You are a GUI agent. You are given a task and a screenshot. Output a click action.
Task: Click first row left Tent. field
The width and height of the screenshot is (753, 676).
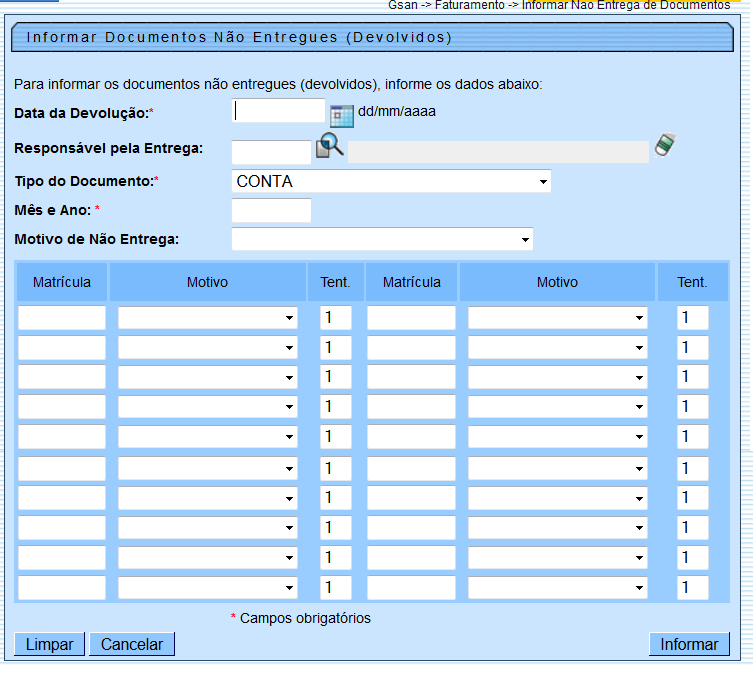(x=335, y=318)
